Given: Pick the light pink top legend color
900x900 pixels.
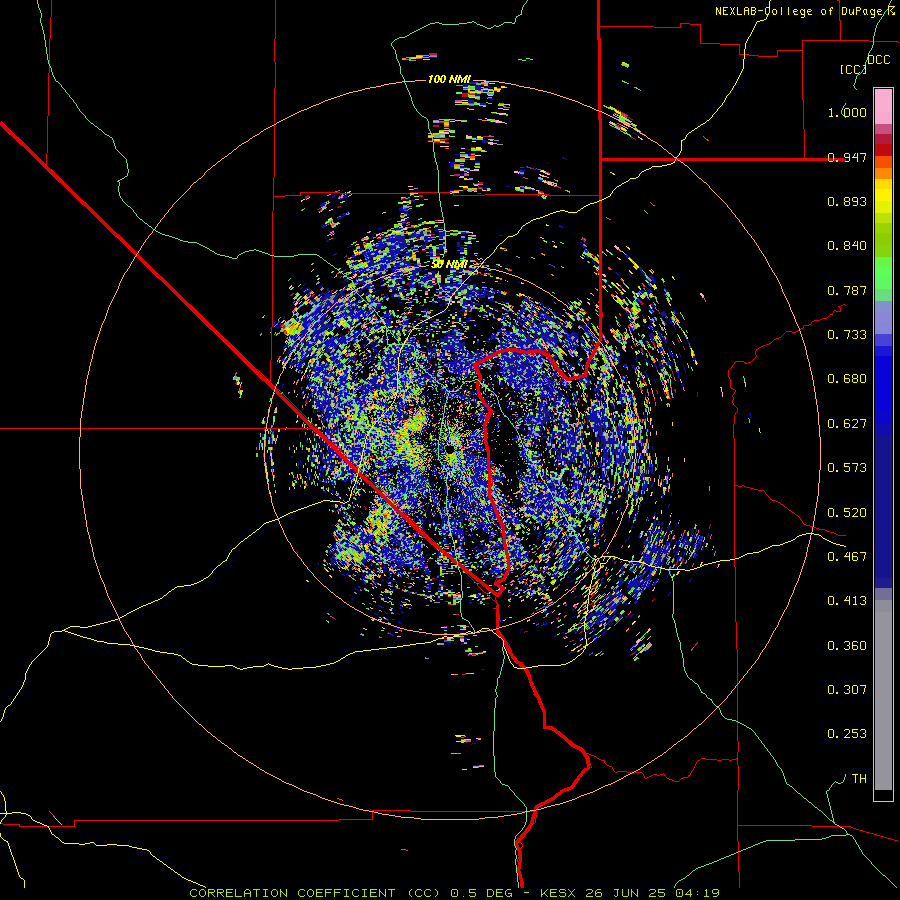Looking at the screenshot, I should click(x=883, y=106).
